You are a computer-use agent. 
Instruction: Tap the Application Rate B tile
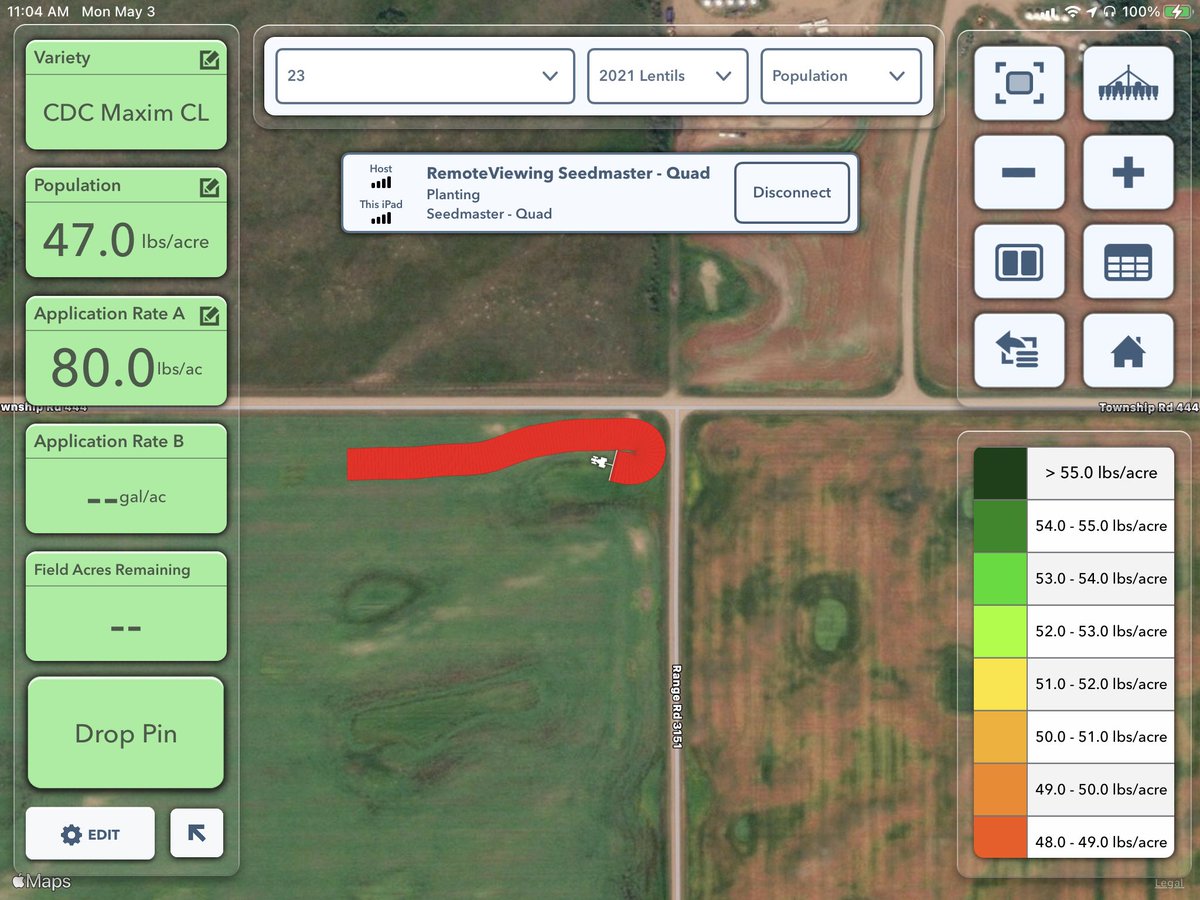(126, 479)
